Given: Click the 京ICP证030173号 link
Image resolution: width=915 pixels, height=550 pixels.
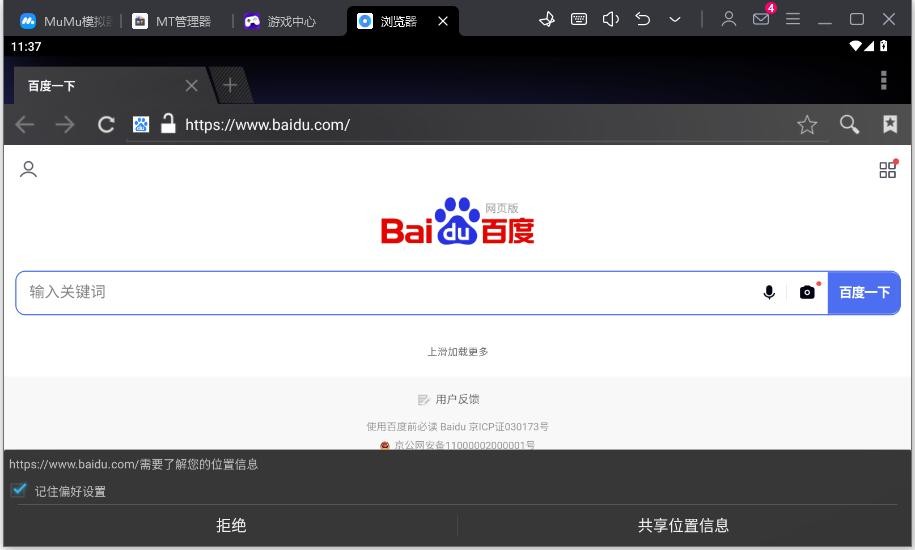Looking at the screenshot, I should point(508,426).
